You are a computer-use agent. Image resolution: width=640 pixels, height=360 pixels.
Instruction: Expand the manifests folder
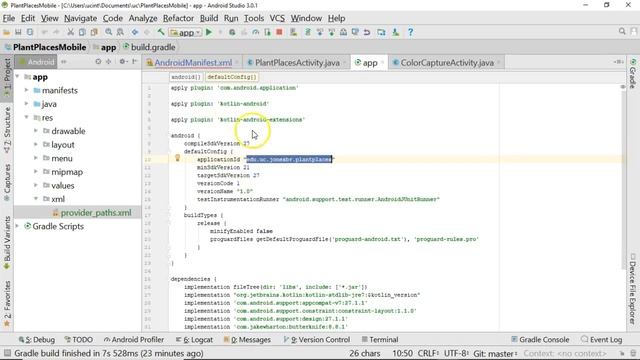[27, 90]
